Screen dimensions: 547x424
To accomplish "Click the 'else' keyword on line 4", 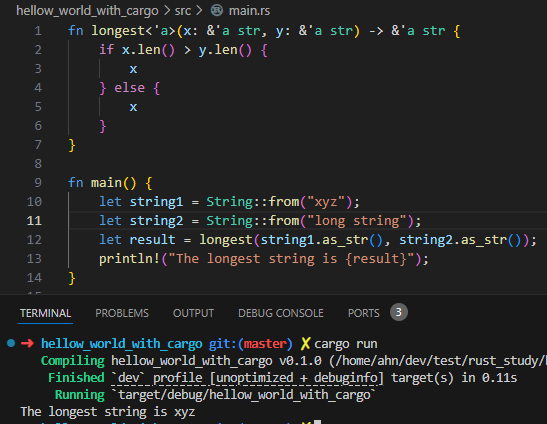I will tap(129, 88).
